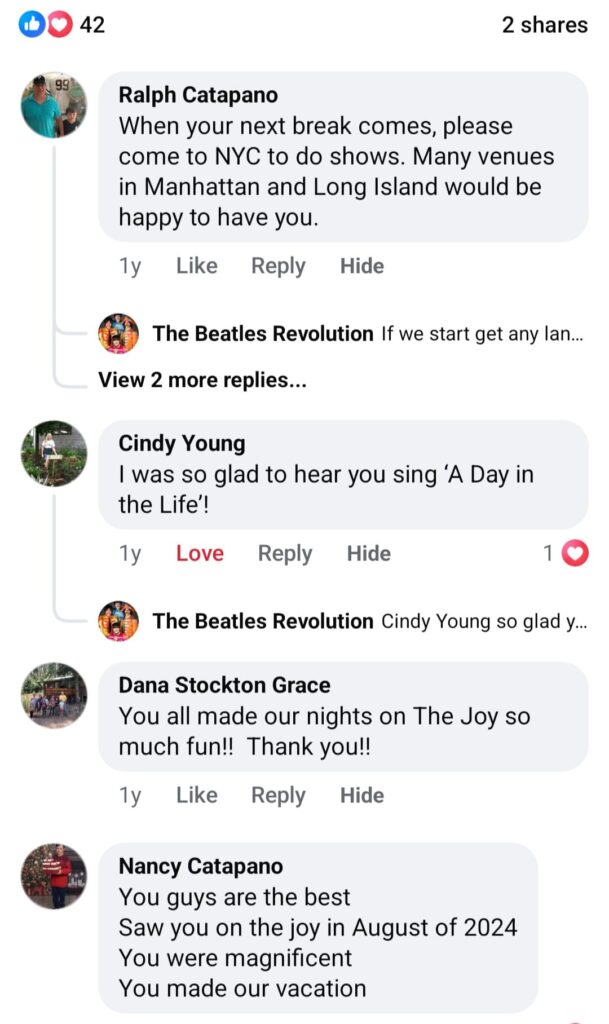Reply to Ralph Catapano's comment
This screenshot has width=609, height=1024.
(278, 266)
